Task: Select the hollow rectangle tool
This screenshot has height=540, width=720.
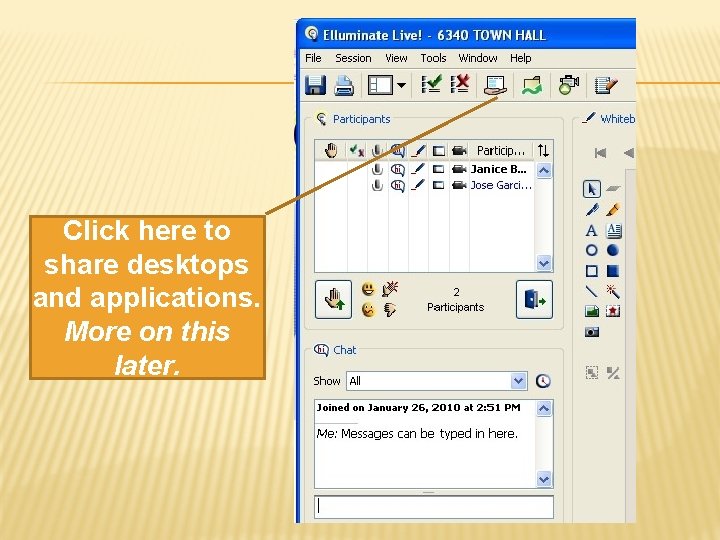Action: click(x=591, y=271)
